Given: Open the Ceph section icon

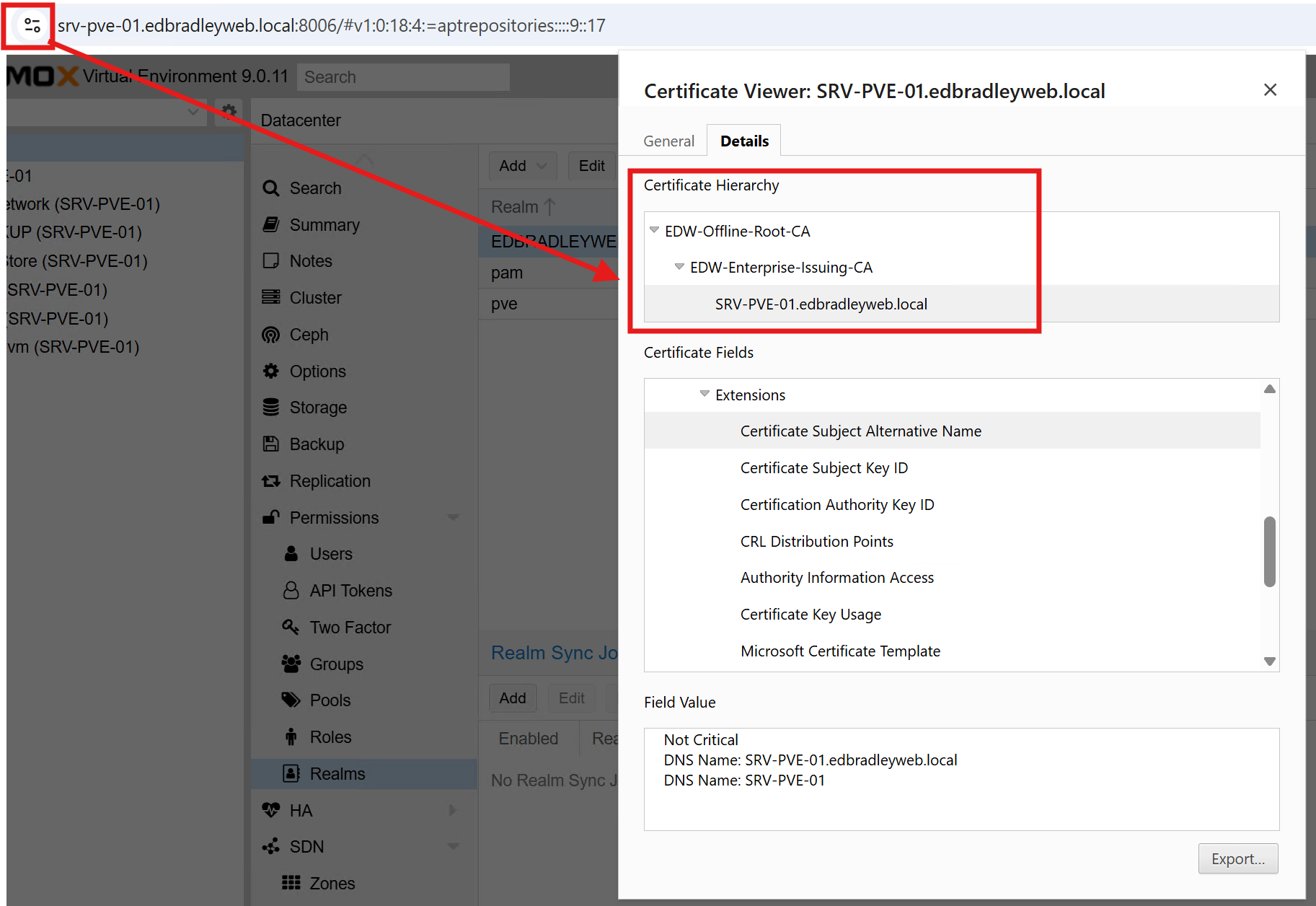Looking at the screenshot, I should pyautogui.click(x=271, y=335).
